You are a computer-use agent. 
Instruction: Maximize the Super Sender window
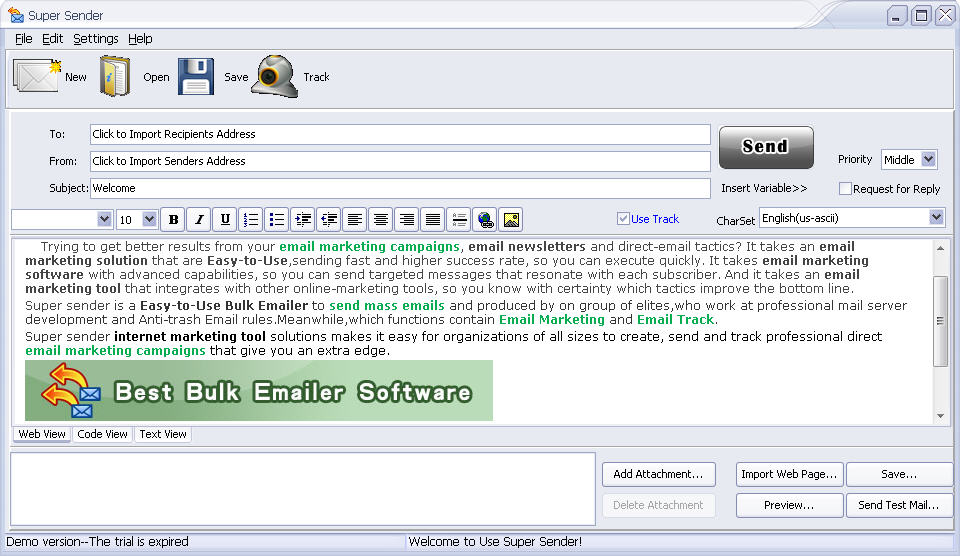921,15
